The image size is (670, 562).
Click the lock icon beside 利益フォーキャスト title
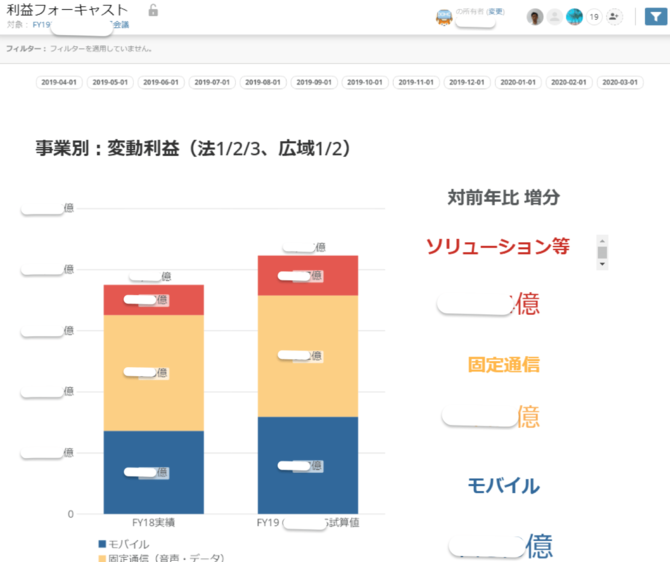pos(153,10)
